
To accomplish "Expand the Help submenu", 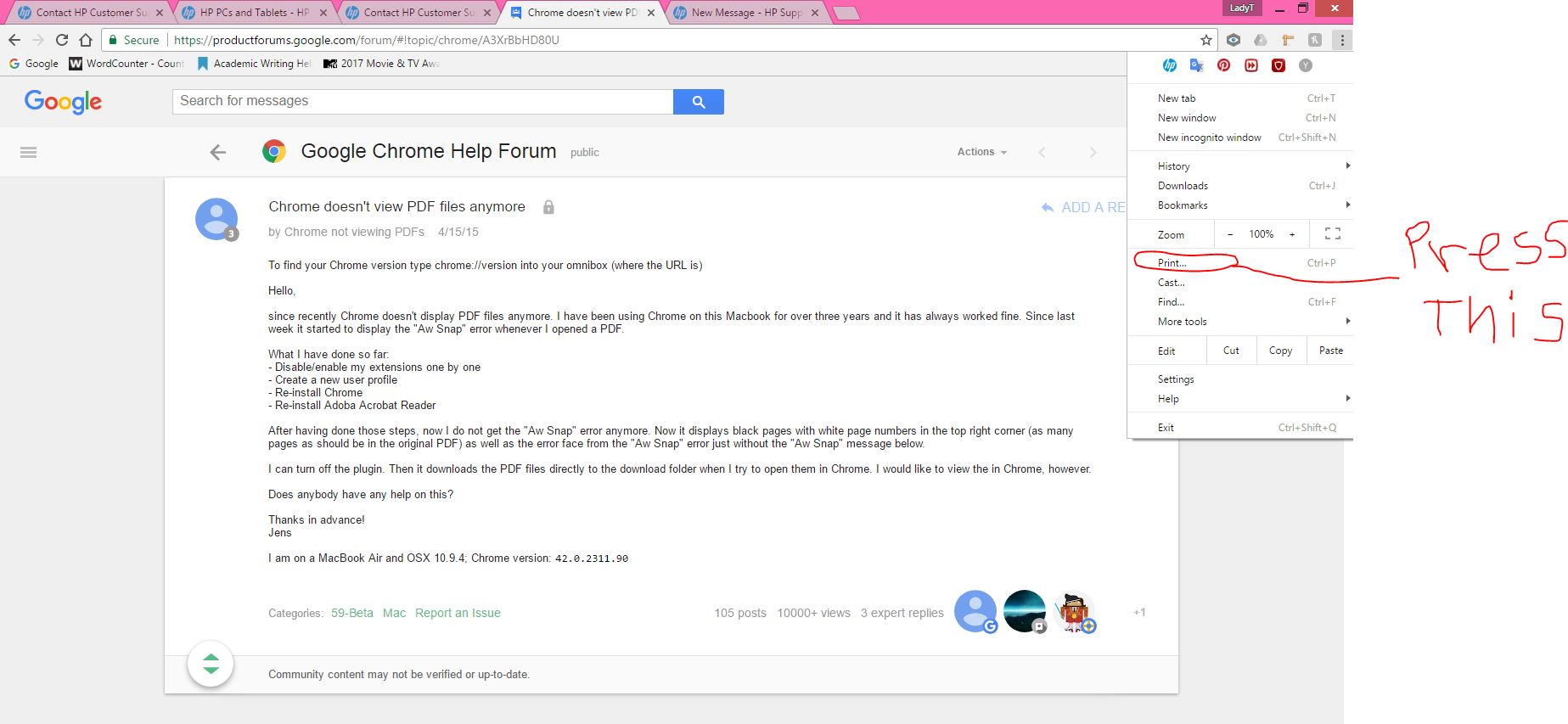I will pos(1239,399).
